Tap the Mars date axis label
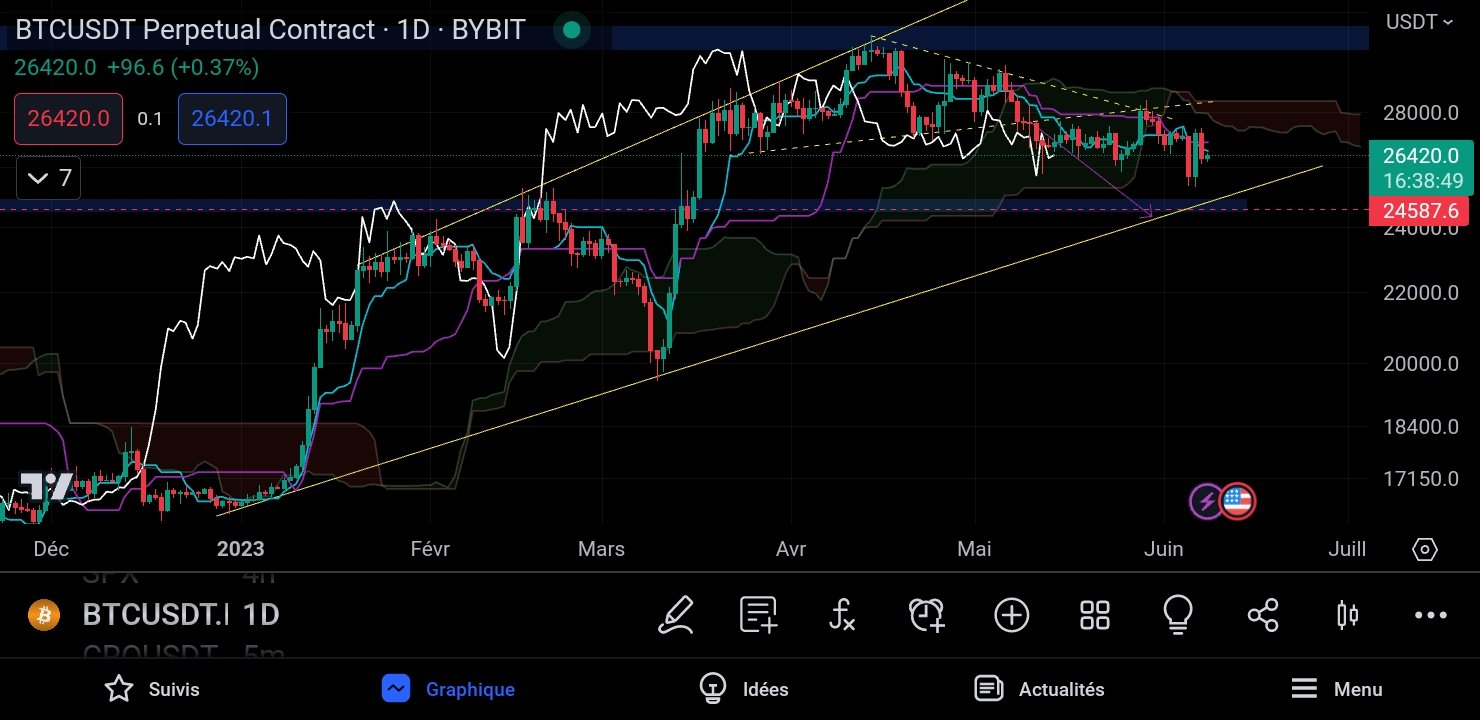 click(602, 549)
